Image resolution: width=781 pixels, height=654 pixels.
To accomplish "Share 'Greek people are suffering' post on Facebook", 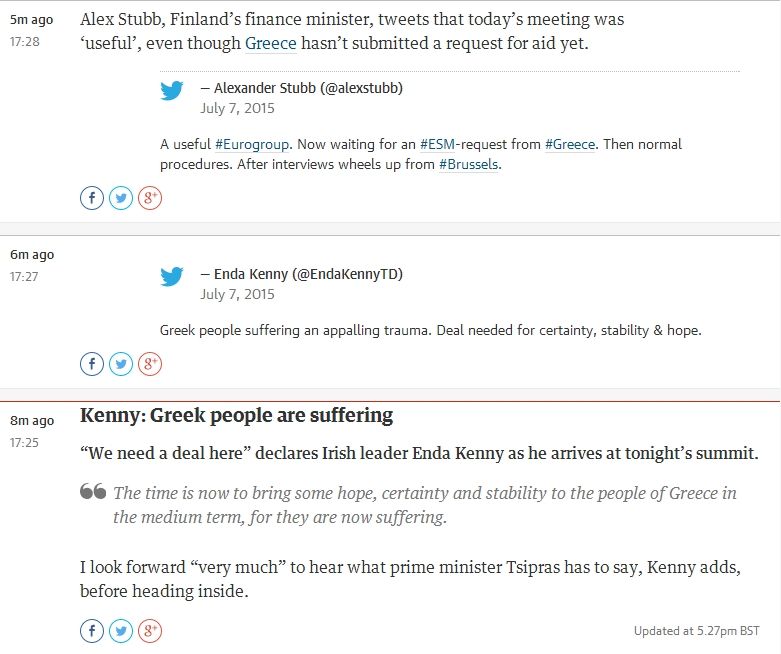I will [x=92, y=631].
